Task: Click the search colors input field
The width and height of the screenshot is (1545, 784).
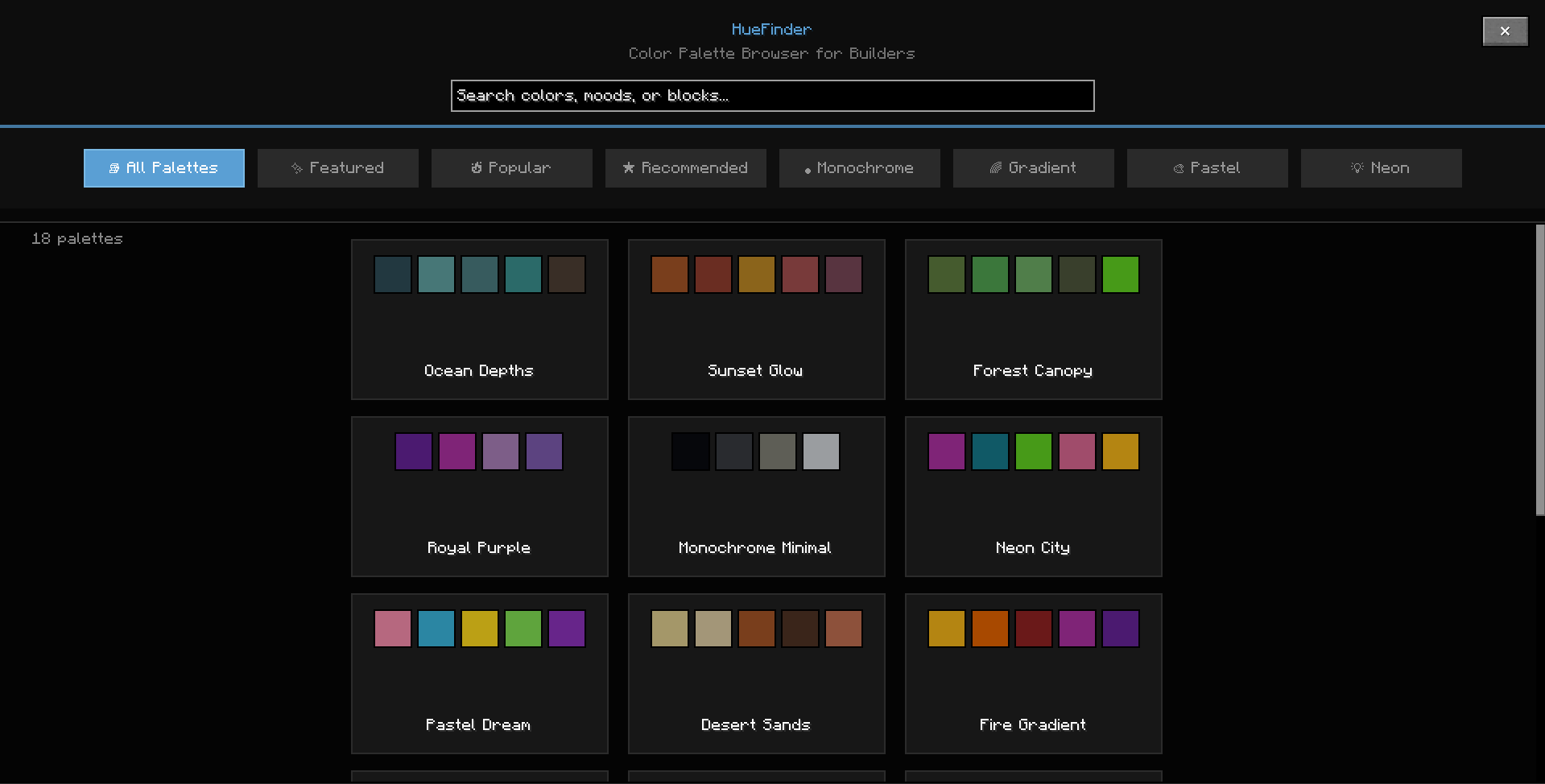Action: click(x=773, y=96)
